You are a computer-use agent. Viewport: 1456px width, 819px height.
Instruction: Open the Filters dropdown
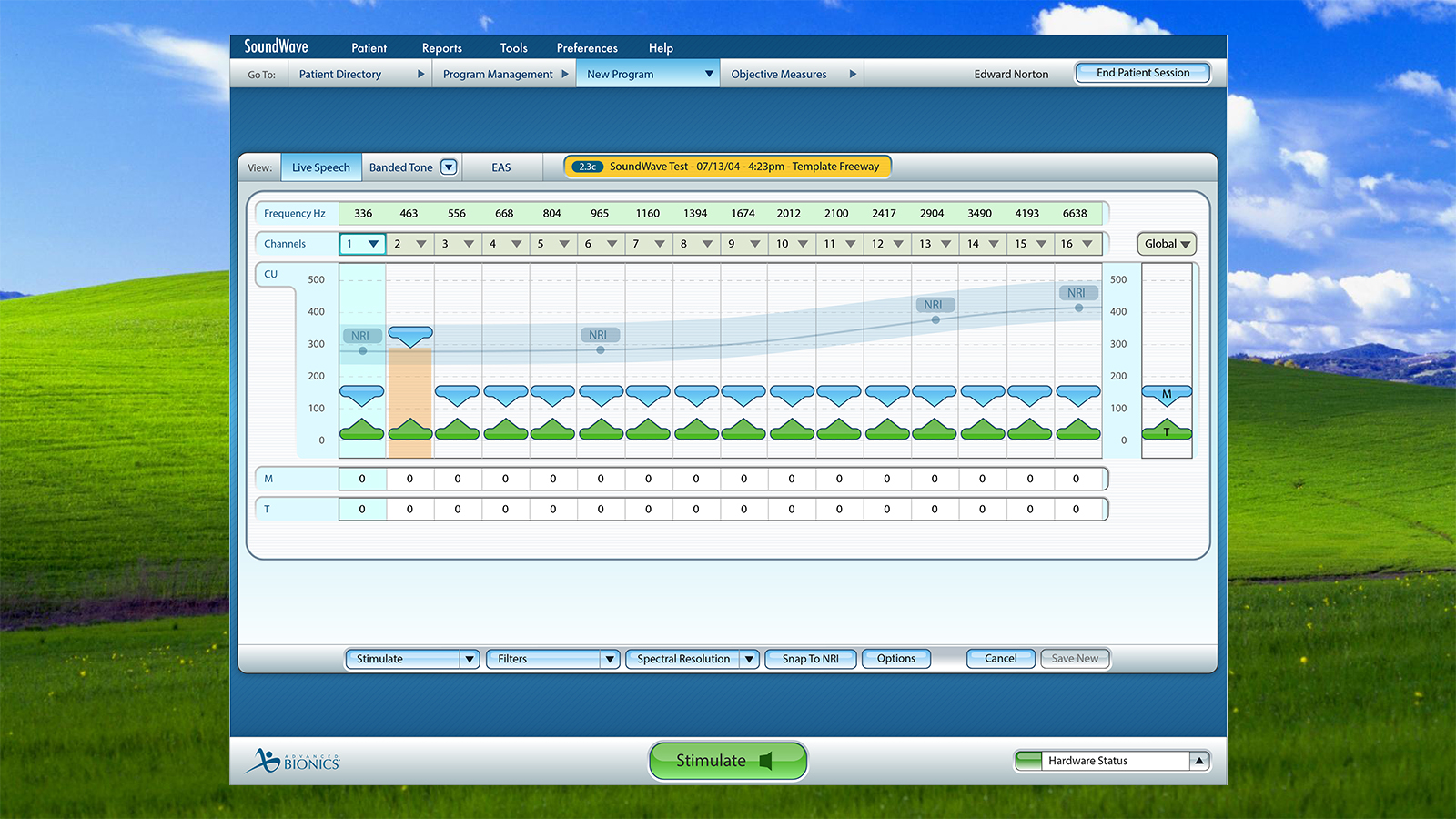click(x=553, y=659)
